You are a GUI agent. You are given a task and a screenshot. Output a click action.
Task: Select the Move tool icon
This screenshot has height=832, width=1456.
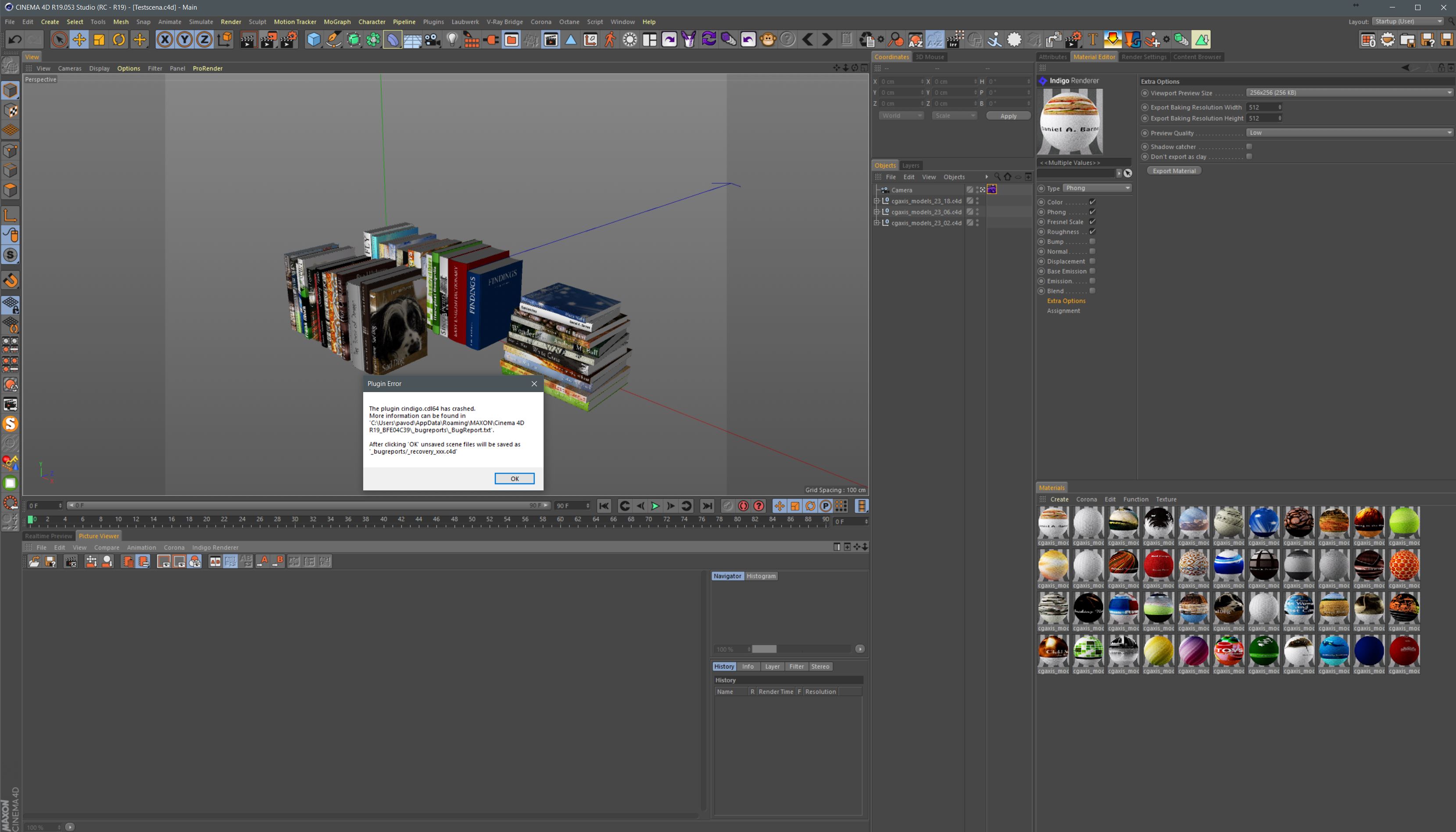79,39
